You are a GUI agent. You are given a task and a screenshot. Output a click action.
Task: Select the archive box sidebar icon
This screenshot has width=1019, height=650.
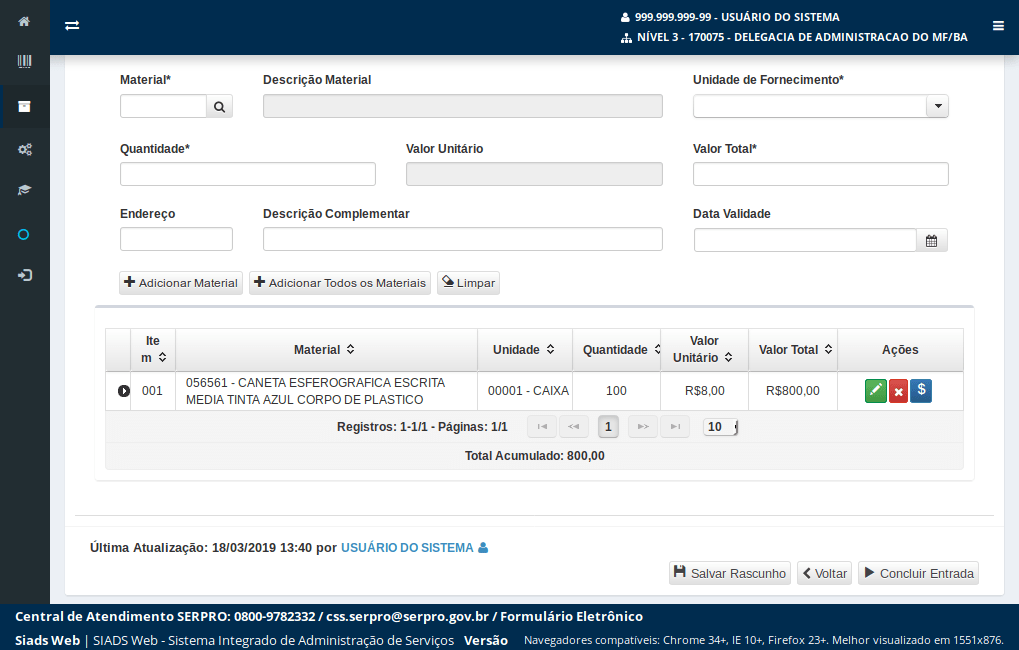(x=24, y=107)
